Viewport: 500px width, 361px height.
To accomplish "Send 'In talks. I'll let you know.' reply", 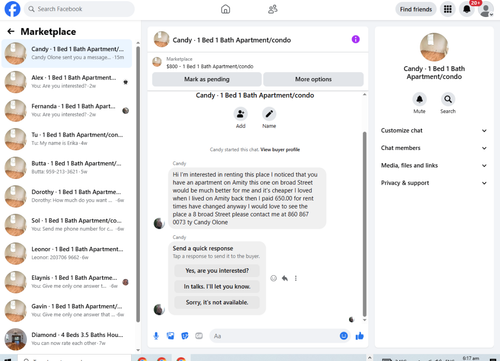I will (217, 287).
